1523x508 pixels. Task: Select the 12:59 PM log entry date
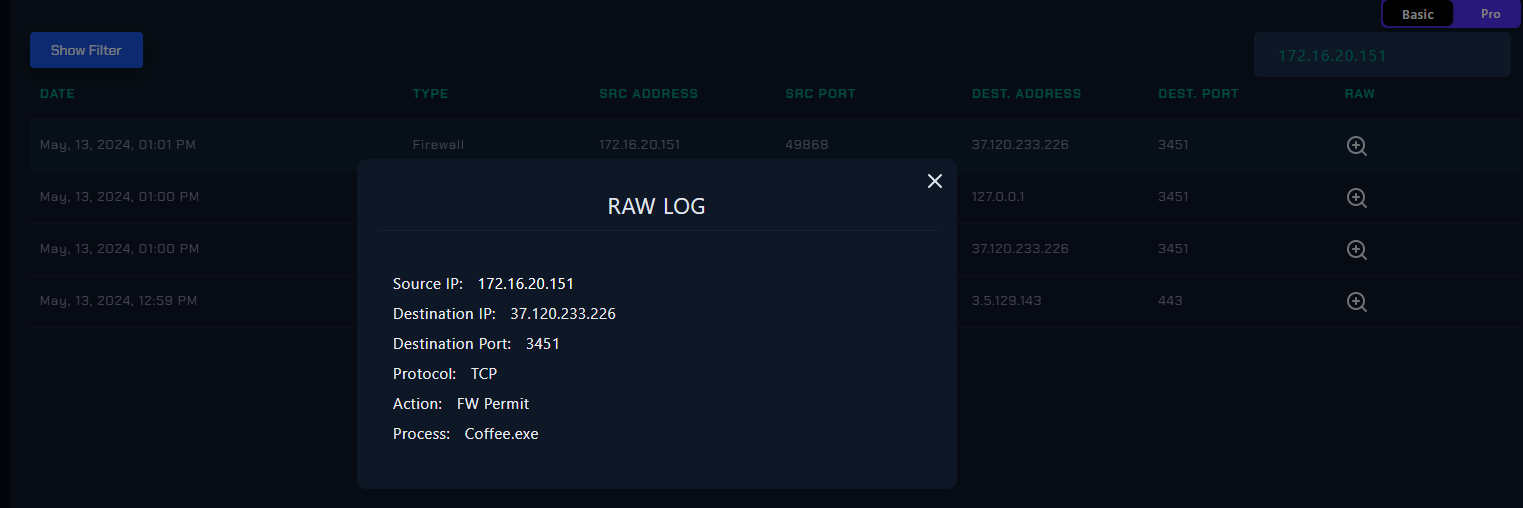click(118, 301)
